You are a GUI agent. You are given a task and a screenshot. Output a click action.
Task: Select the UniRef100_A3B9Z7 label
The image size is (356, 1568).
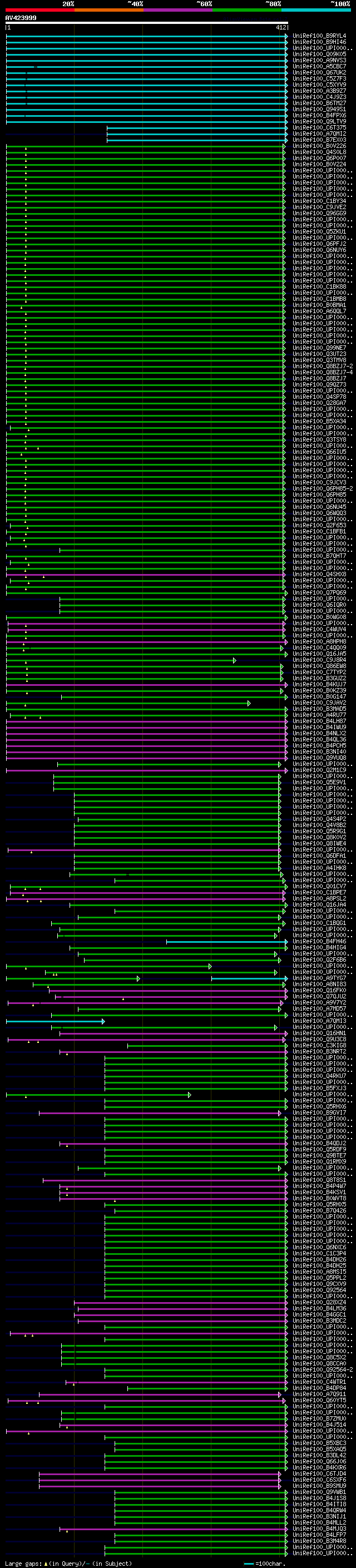[x=319, y=91]
